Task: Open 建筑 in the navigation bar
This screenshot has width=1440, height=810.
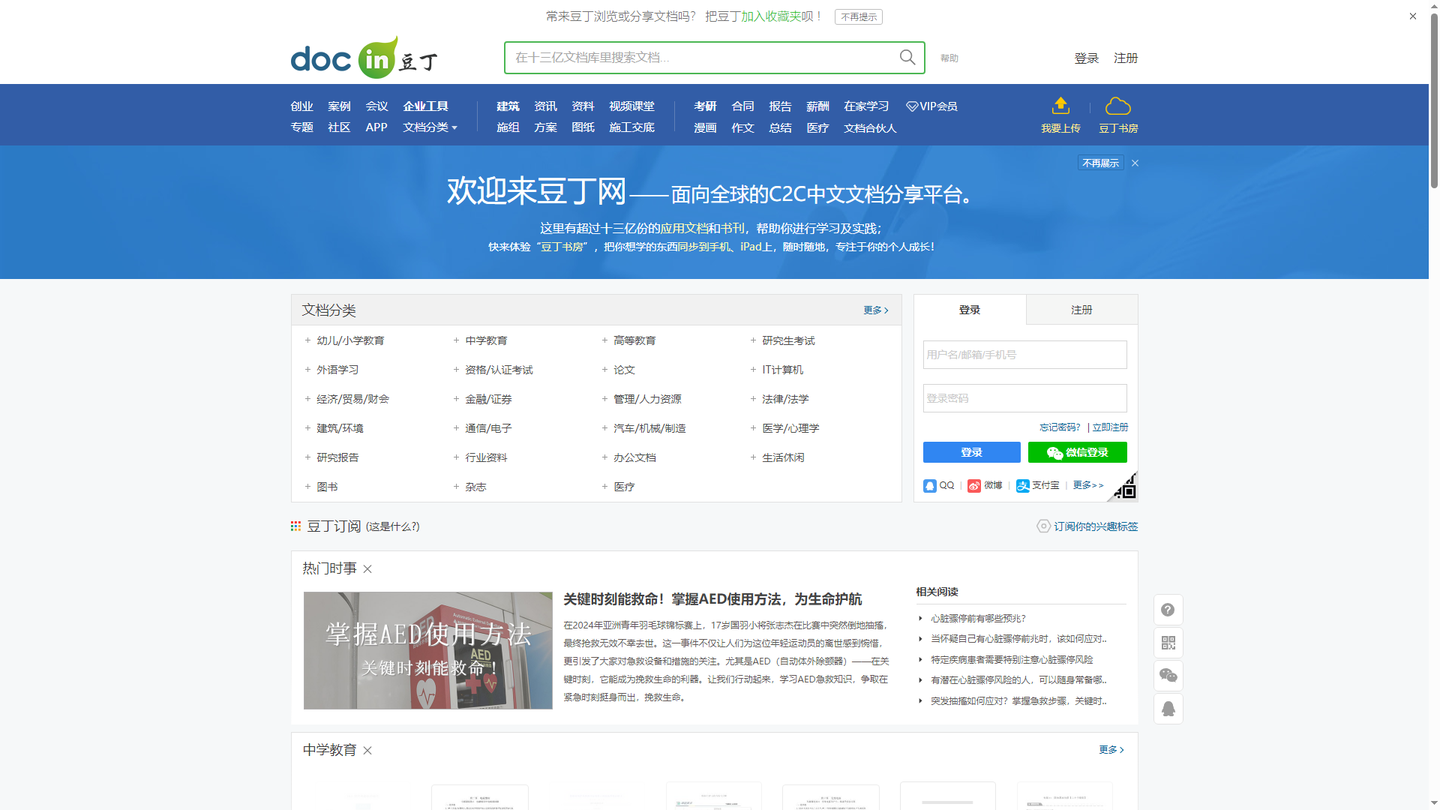Action: pos(508,106)
